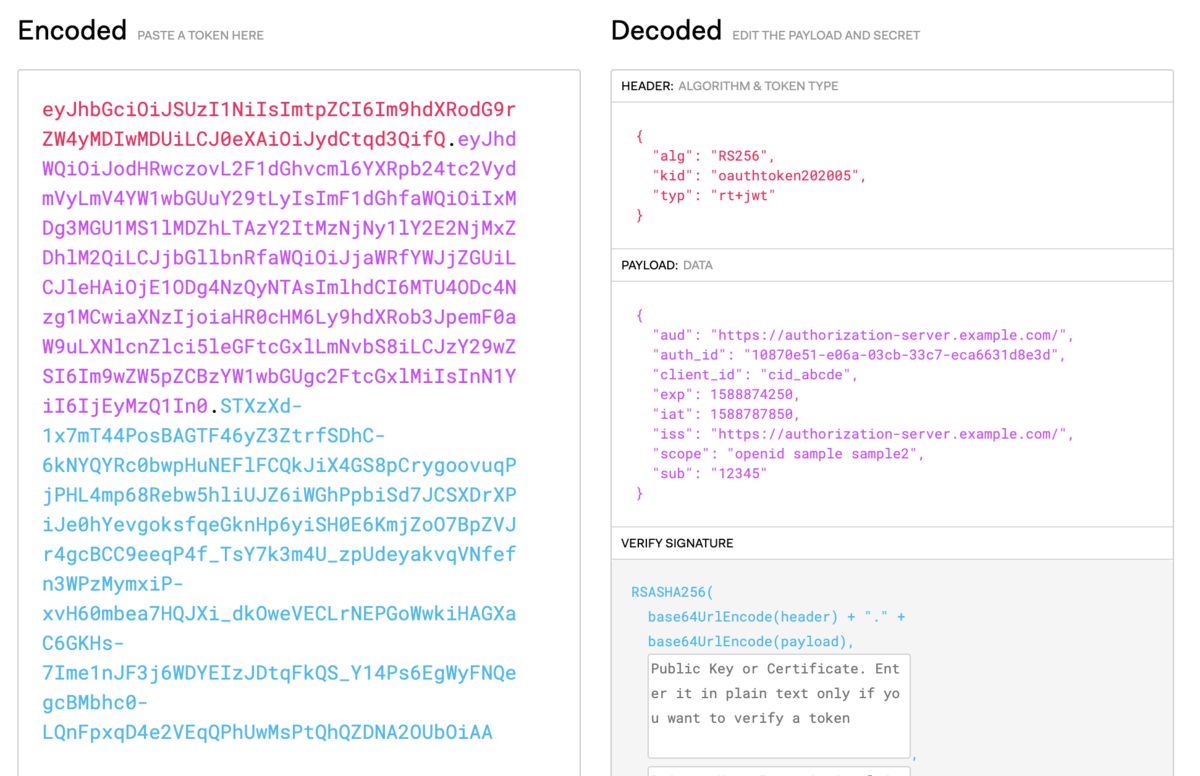
Task: Click the "scope": "openid sample sample2" line
Action: (789, 454)
